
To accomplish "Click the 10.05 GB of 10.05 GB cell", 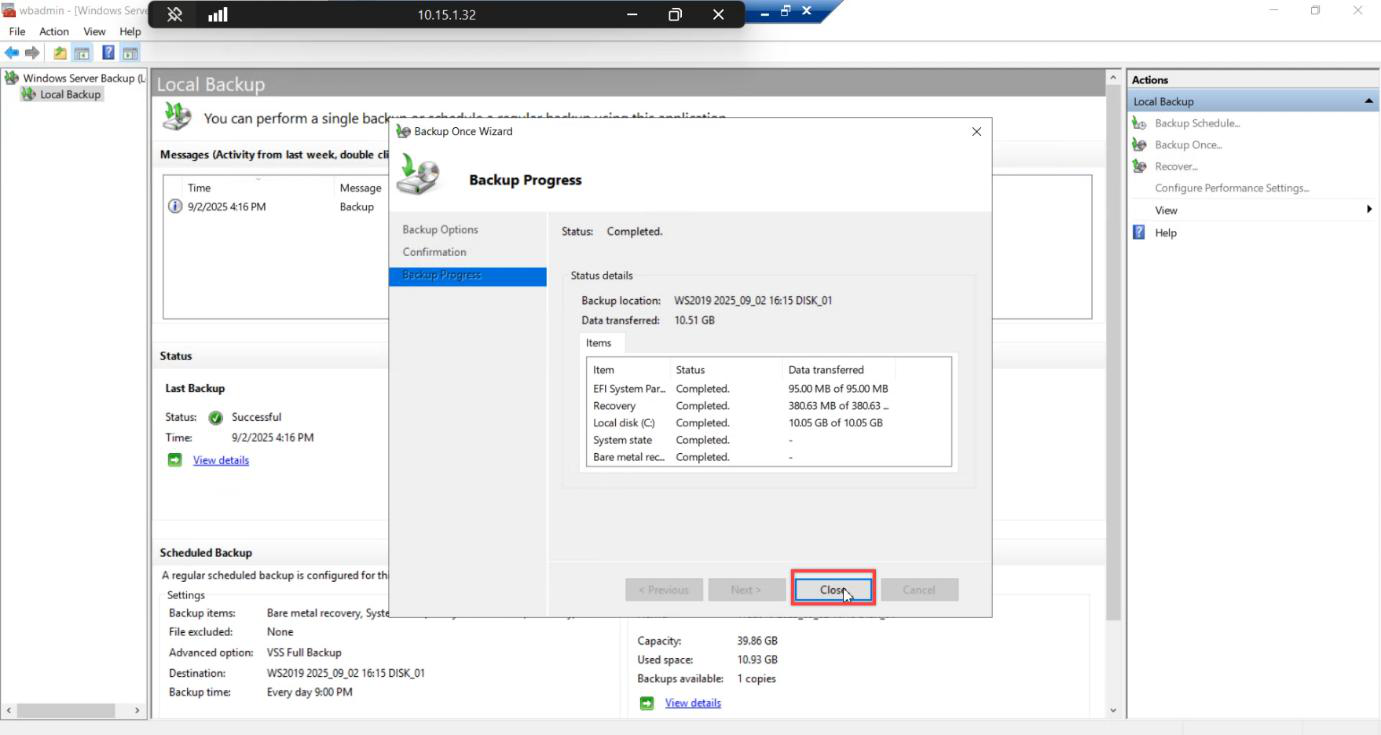I will (x=835, y=423).
